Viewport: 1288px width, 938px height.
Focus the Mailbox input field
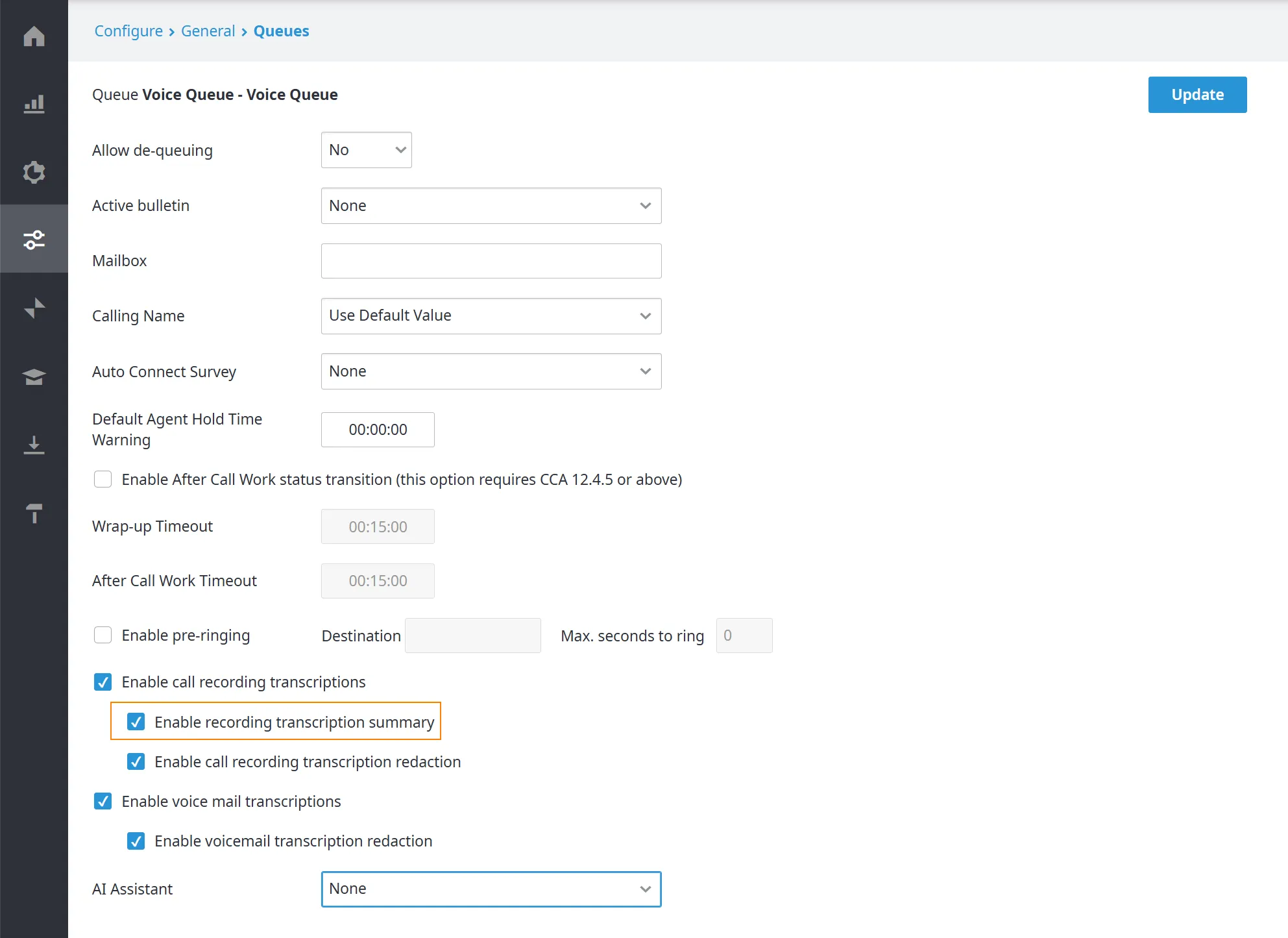(491, 261)
